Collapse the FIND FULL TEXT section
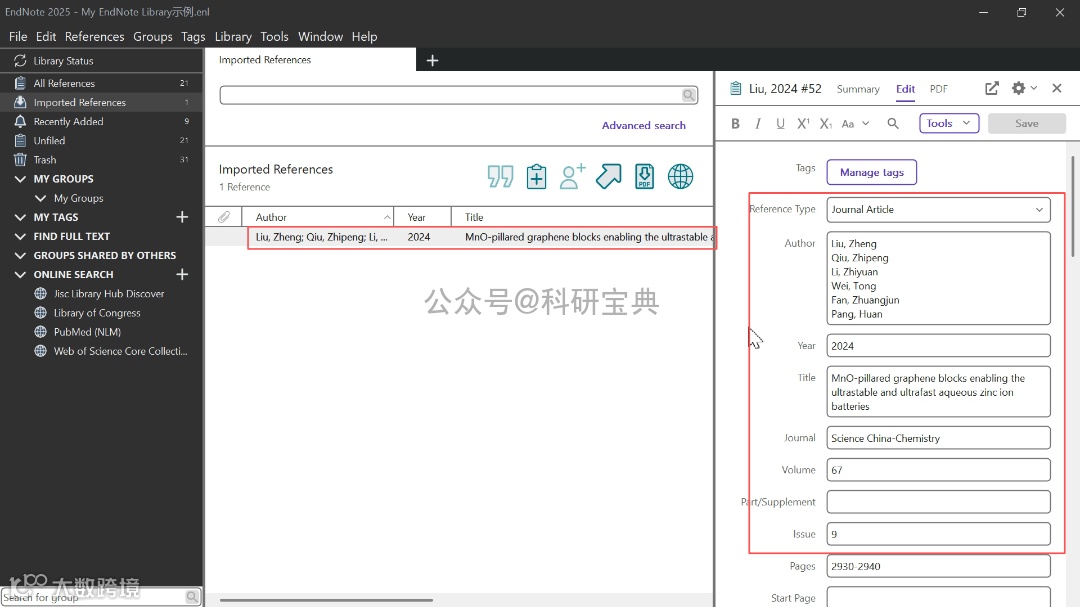This screenshot has width=1080, height=607. [20, 236]
